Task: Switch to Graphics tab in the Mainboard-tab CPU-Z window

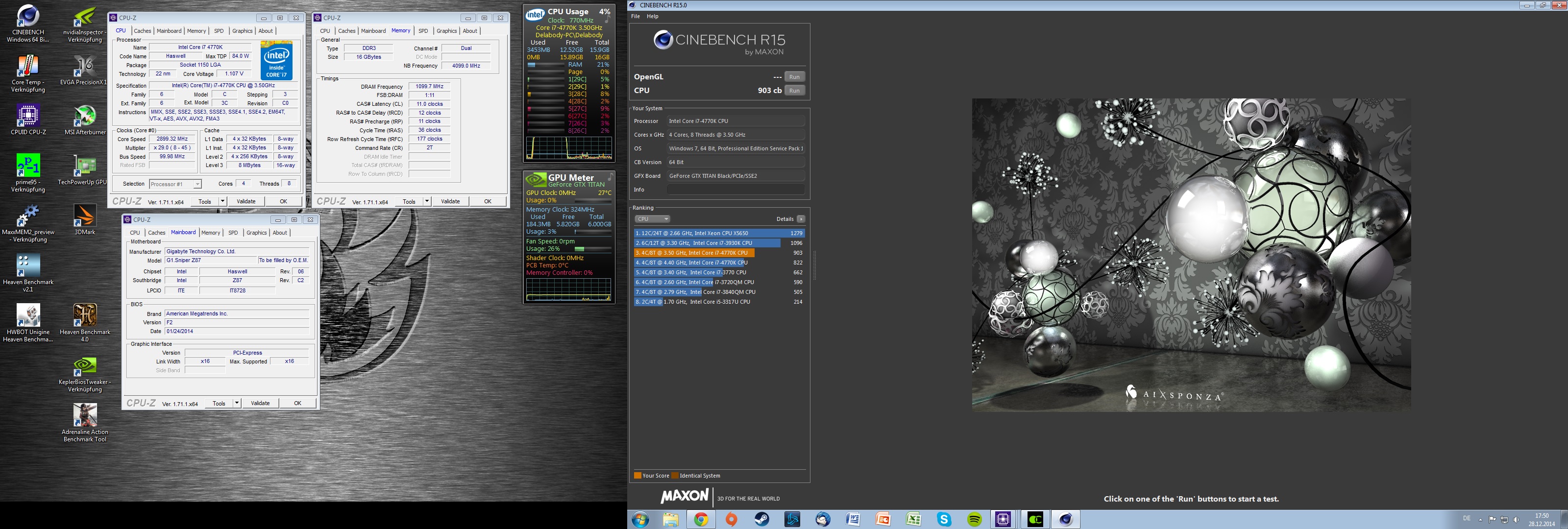Action: point(256,233)
